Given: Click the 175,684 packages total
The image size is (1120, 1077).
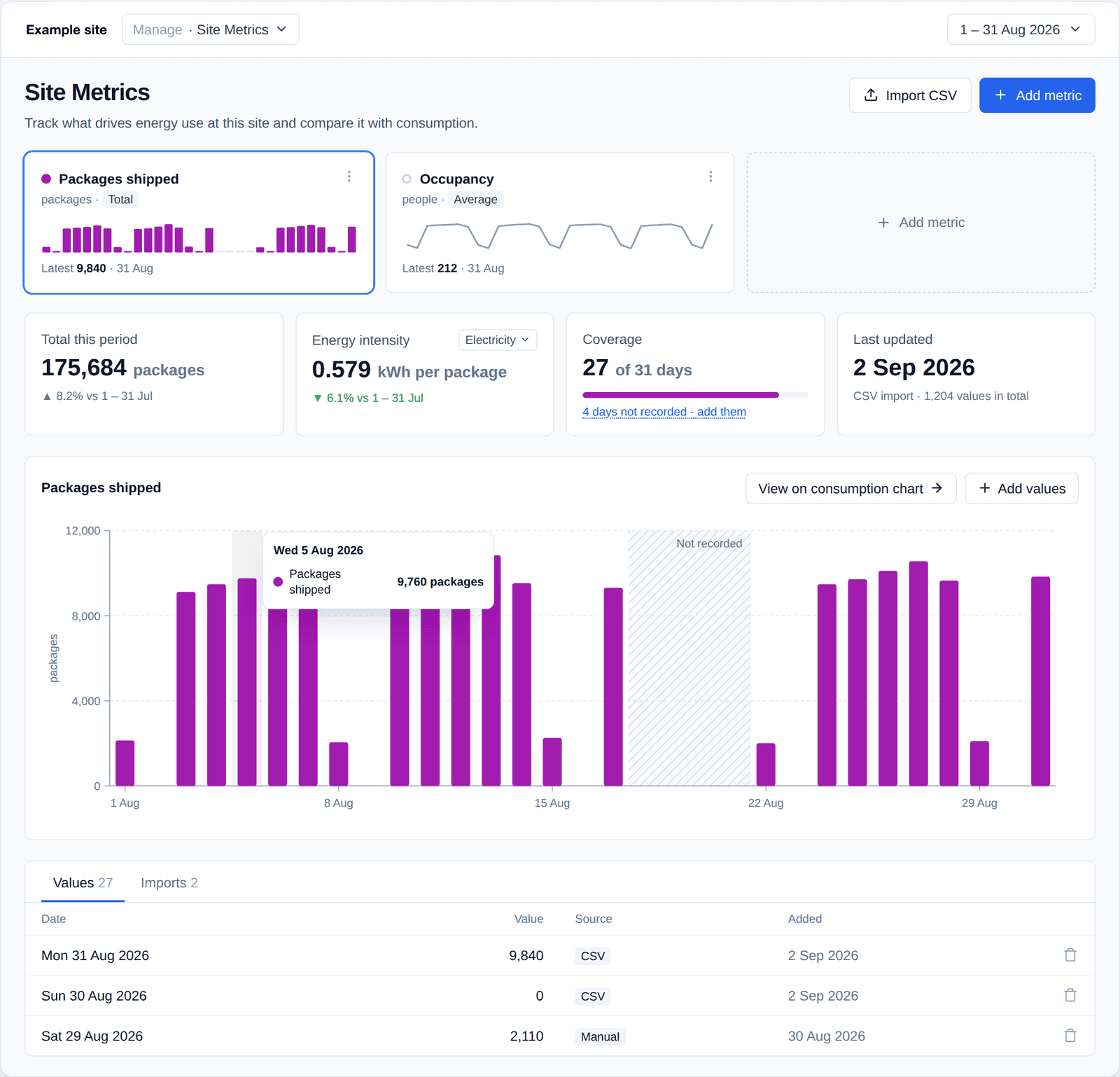Looking at the screenshot, I should click(122, 368).
